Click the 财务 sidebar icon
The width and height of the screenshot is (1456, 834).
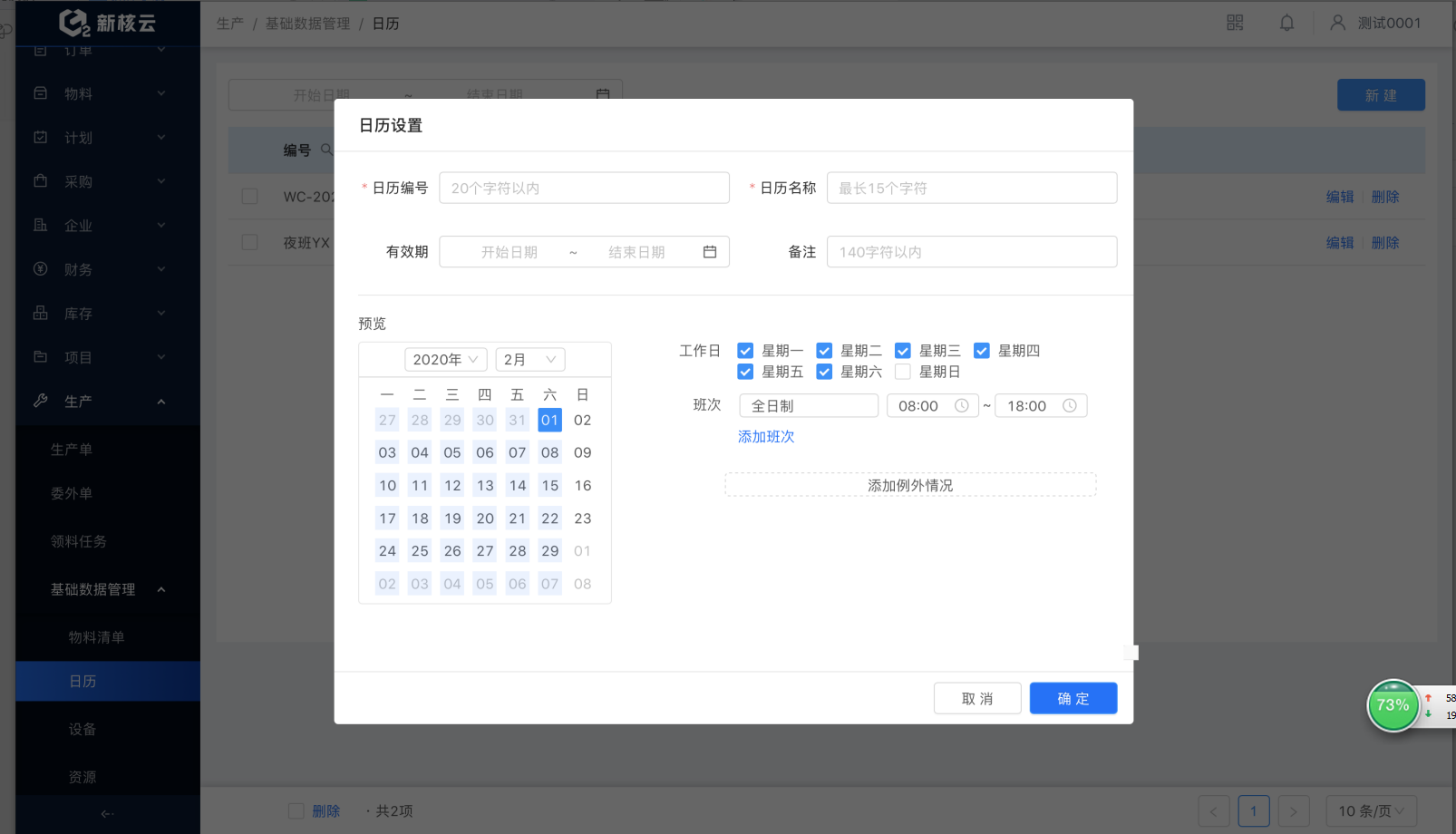41,269
